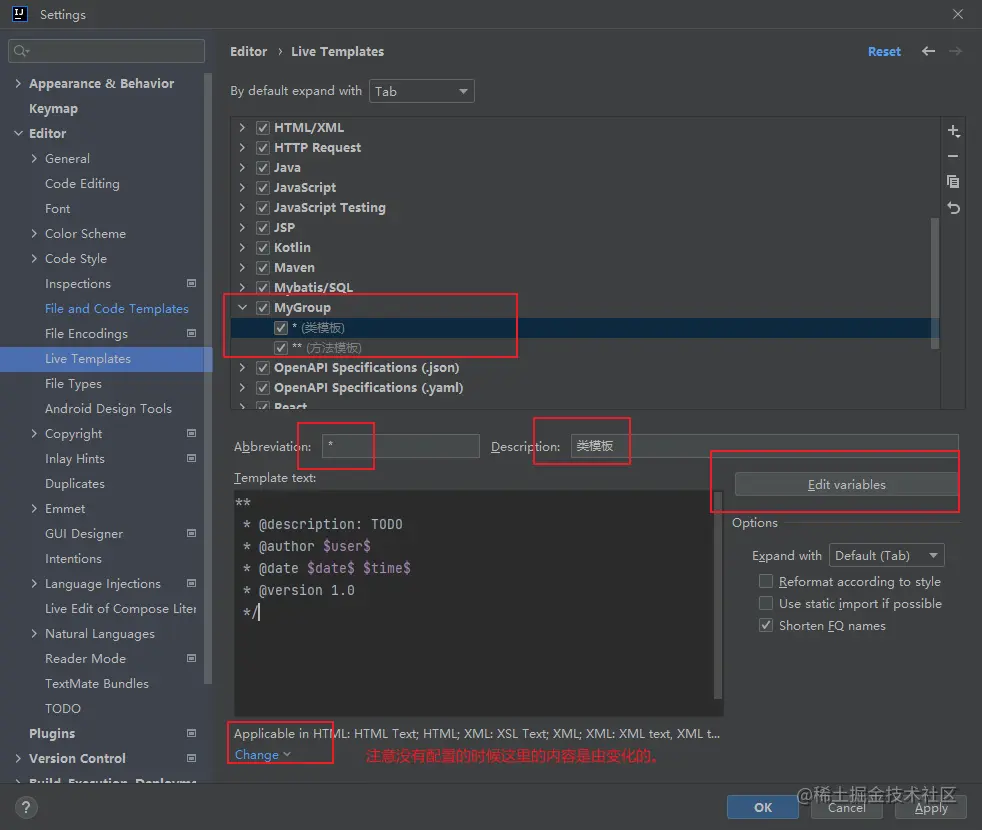Open the help question mark button
The height and width of the screenshot is (830, 982).
click(26, 807)
